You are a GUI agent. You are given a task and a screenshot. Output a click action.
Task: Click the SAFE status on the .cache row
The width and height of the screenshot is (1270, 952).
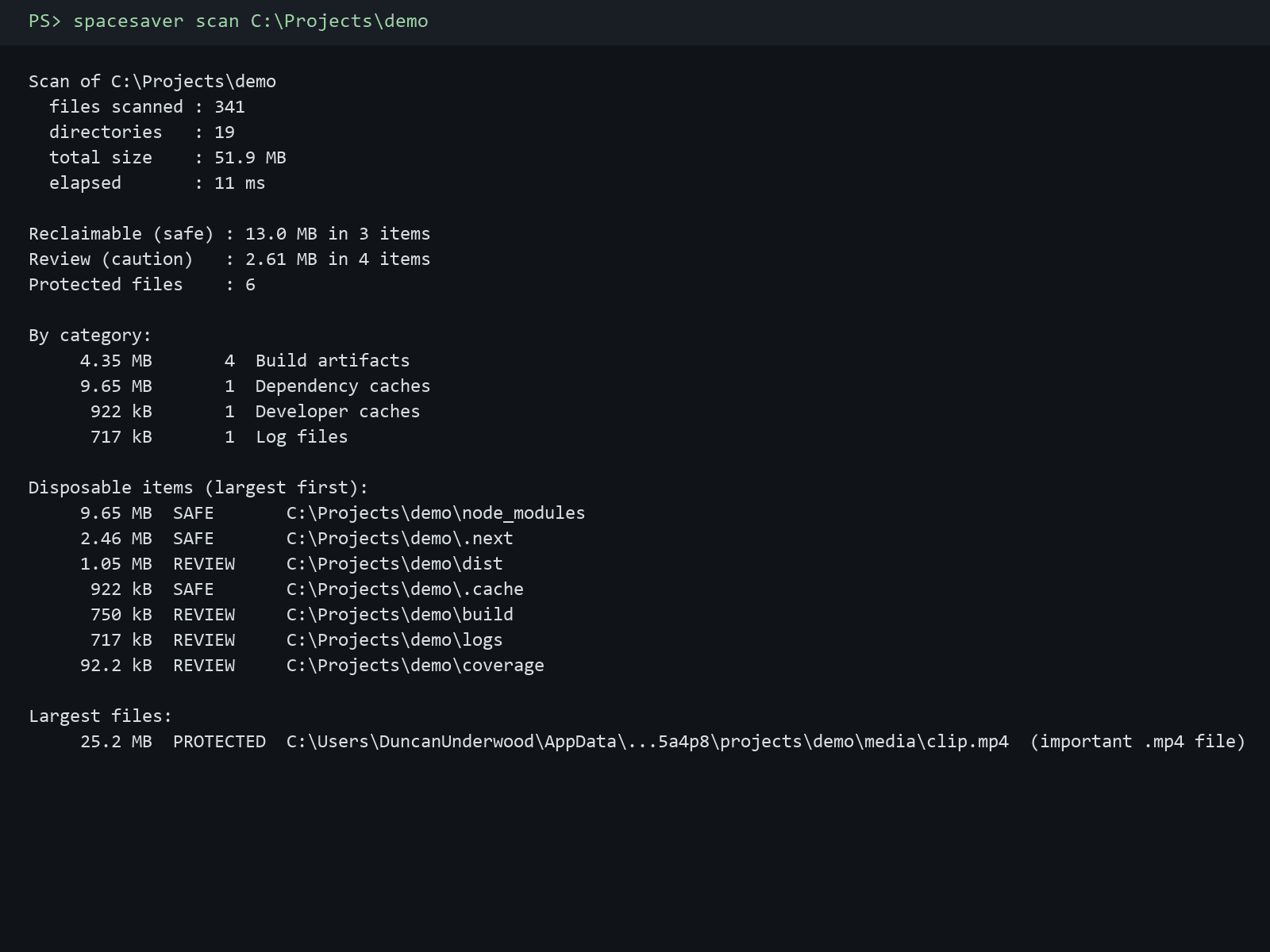(x=194, y=589)
